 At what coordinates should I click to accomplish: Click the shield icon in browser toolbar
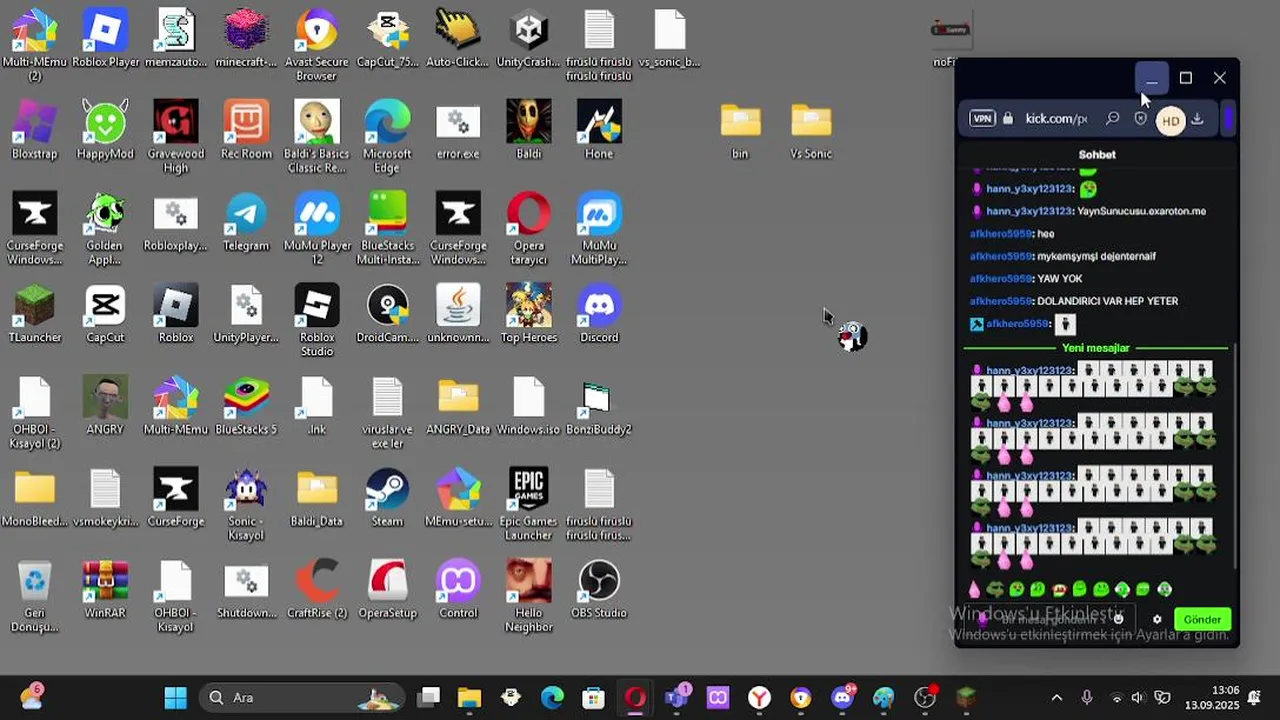(1141, 119)
